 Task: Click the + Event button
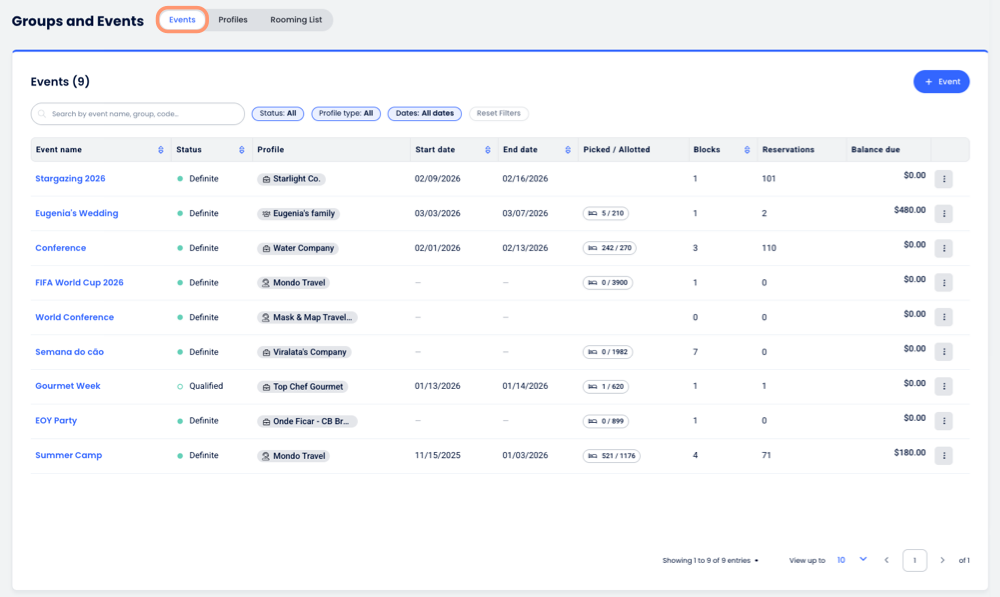[941, 82]
